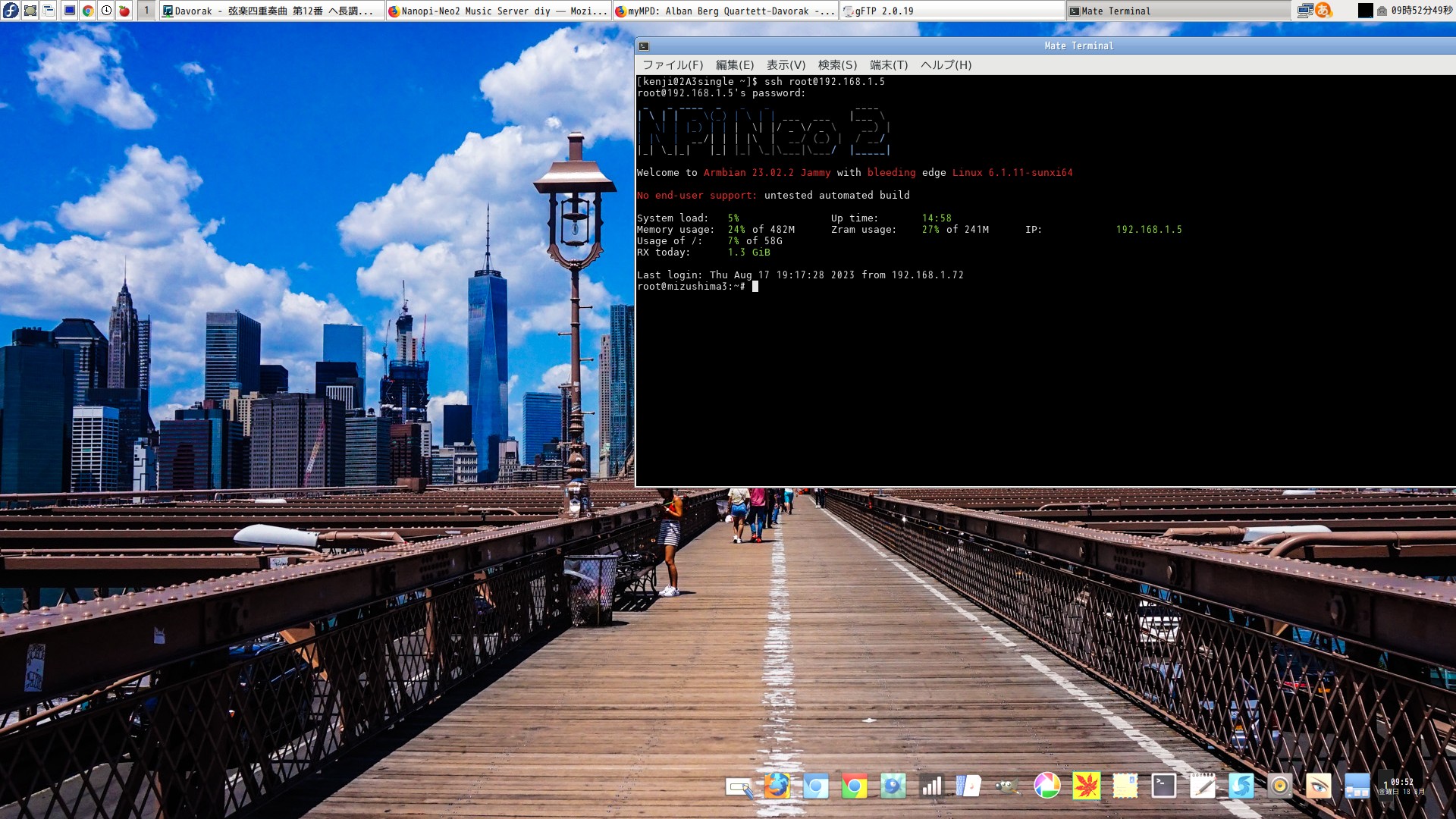
Task: Open the notepad icon in the dock
Action: [x=1203, y=787]
